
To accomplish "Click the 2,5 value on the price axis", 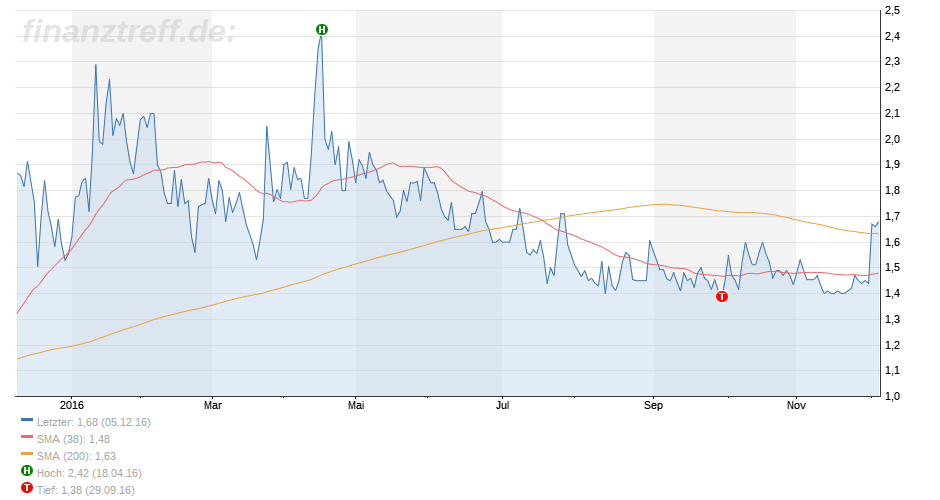I will (893, 11).
